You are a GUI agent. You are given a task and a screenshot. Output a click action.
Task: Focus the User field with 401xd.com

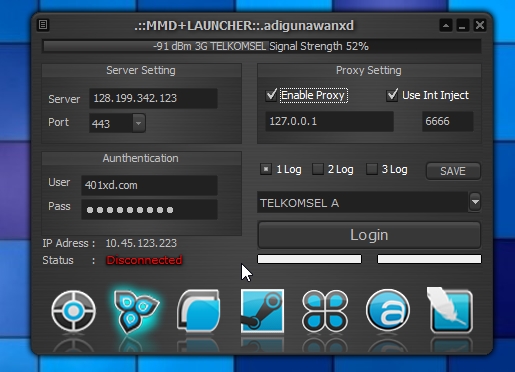point(149,185)
